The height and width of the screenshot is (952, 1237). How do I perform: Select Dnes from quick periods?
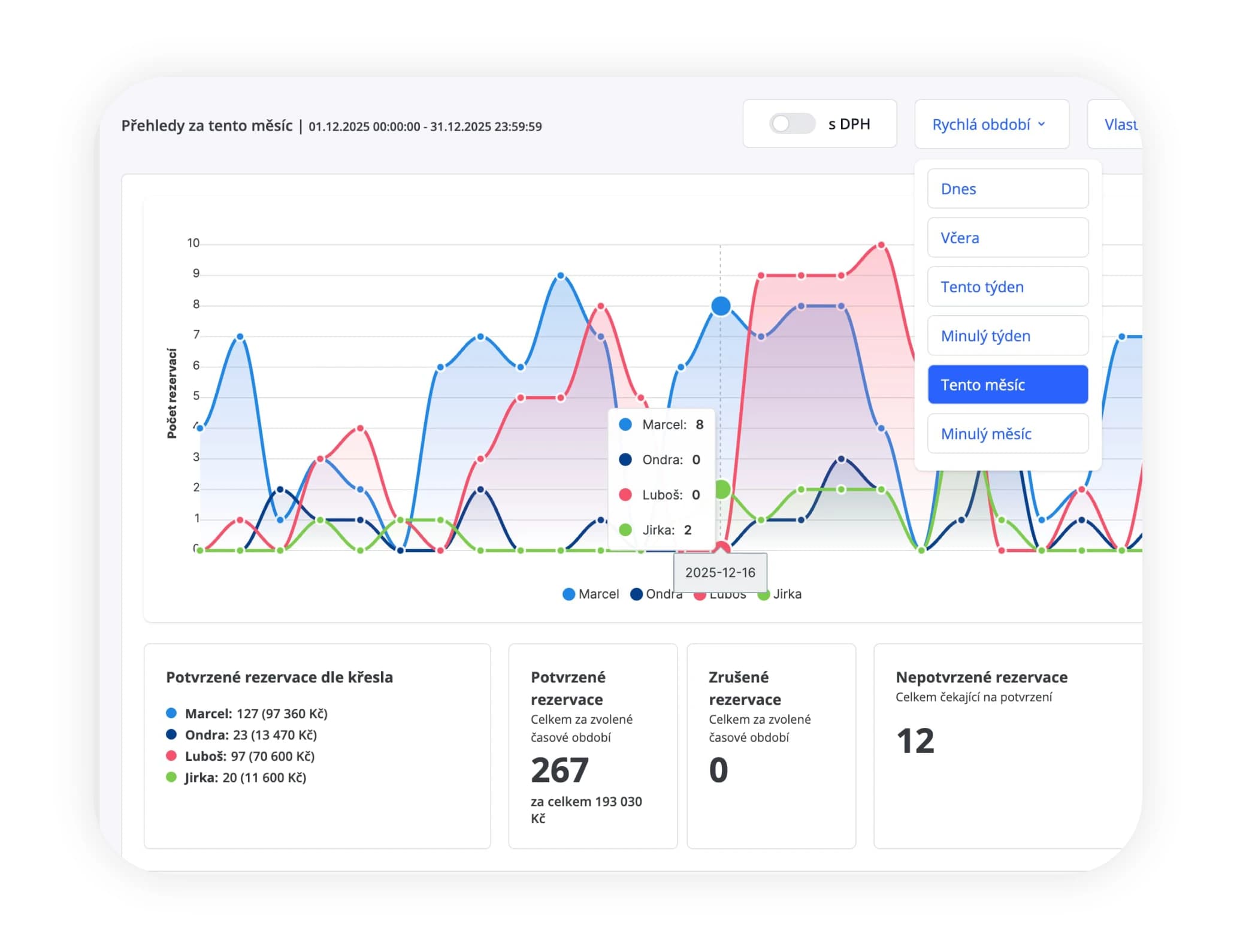[x=1008, y=189]
